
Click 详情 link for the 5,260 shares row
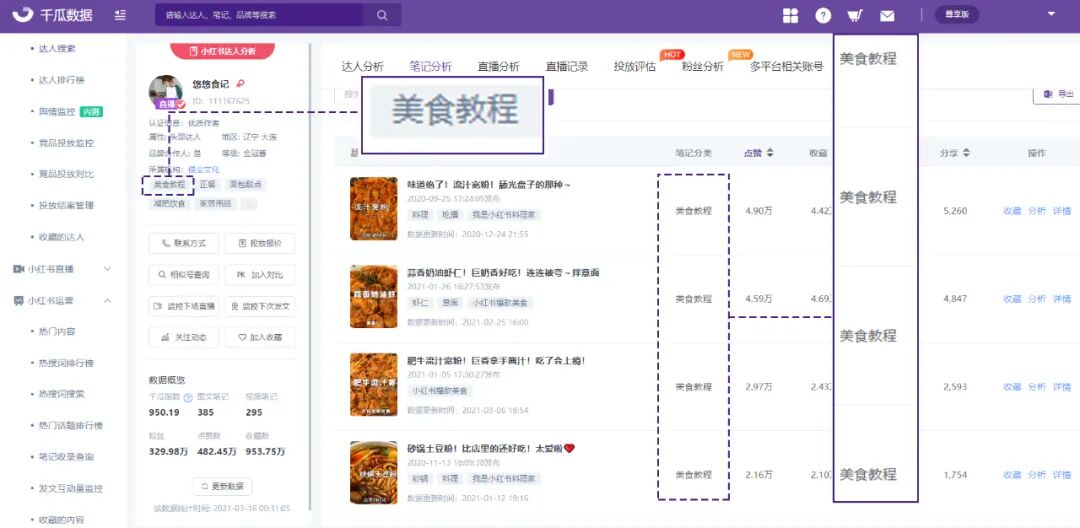[x=1061, y=211]
